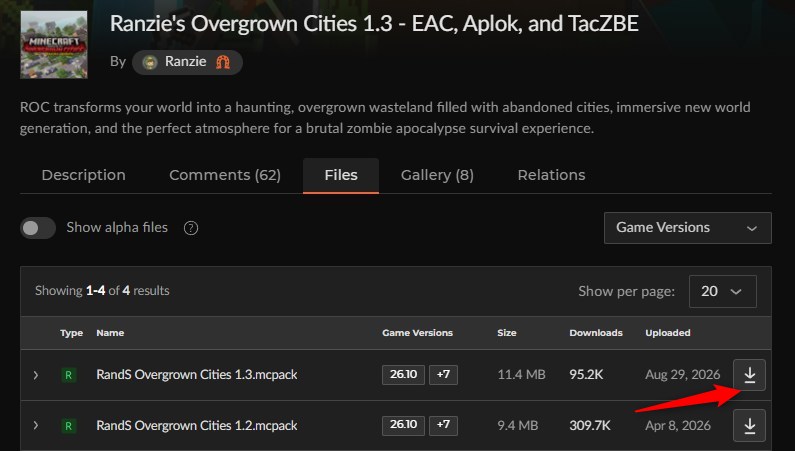Select the Files tab

(x=341, y=175)
